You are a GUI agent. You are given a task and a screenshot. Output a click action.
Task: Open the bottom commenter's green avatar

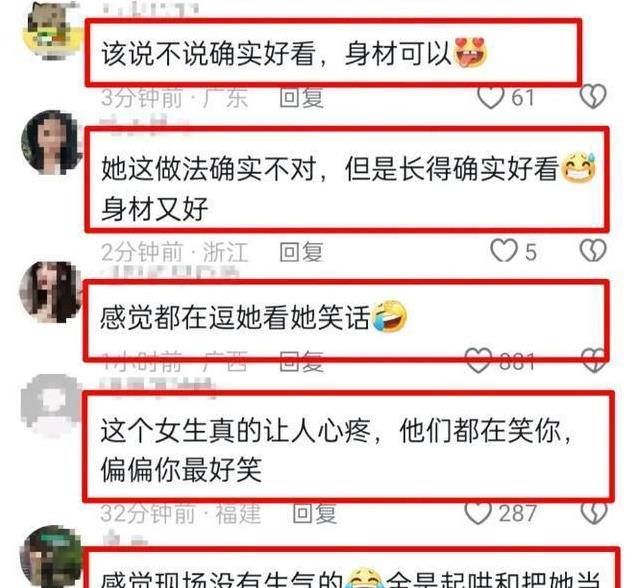click(51, 557)
